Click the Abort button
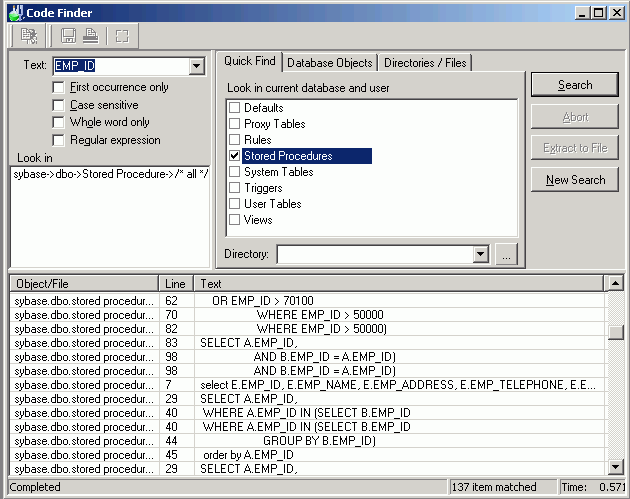 click(575, 117)
